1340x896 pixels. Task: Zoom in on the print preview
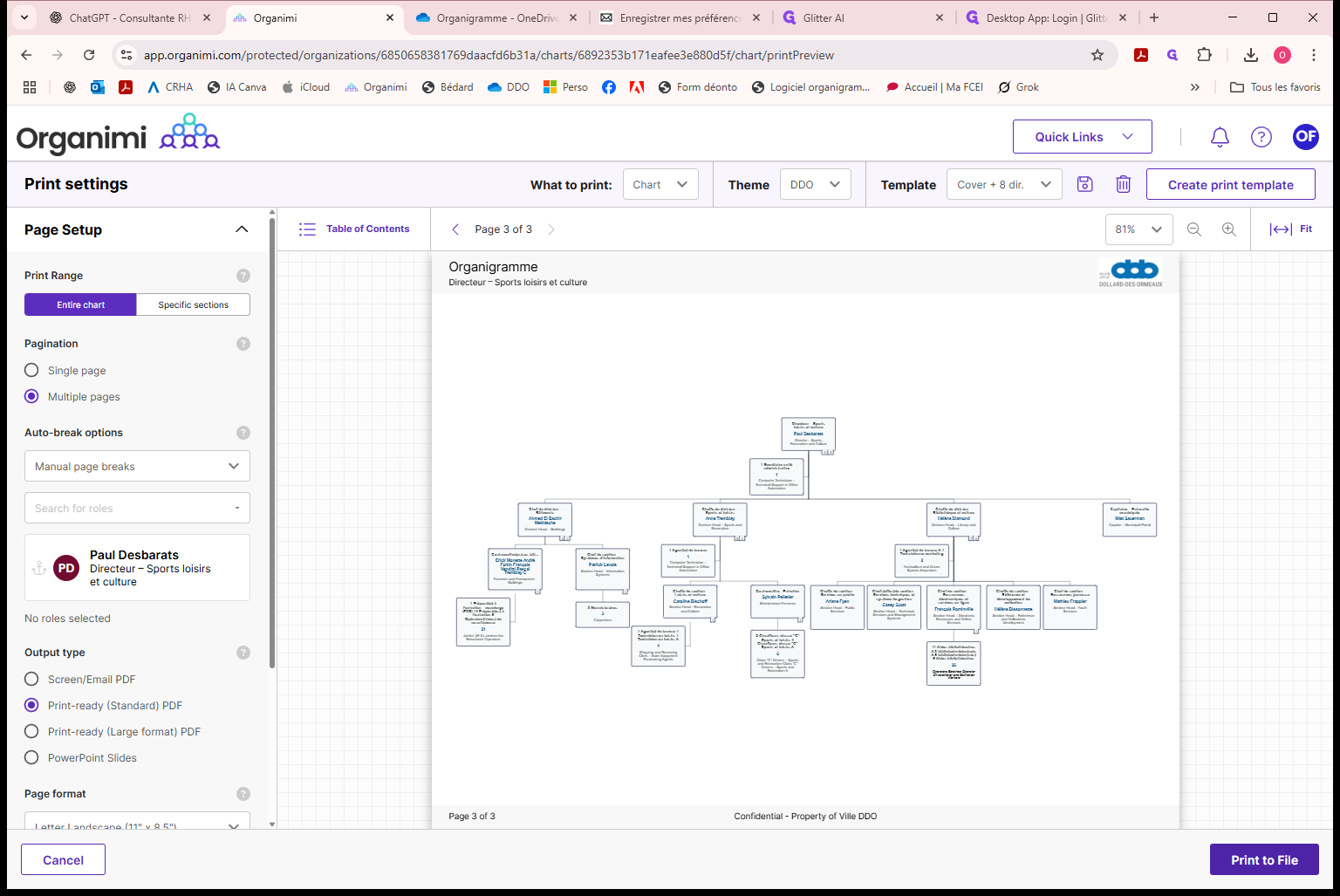[x=1229, y=229]
